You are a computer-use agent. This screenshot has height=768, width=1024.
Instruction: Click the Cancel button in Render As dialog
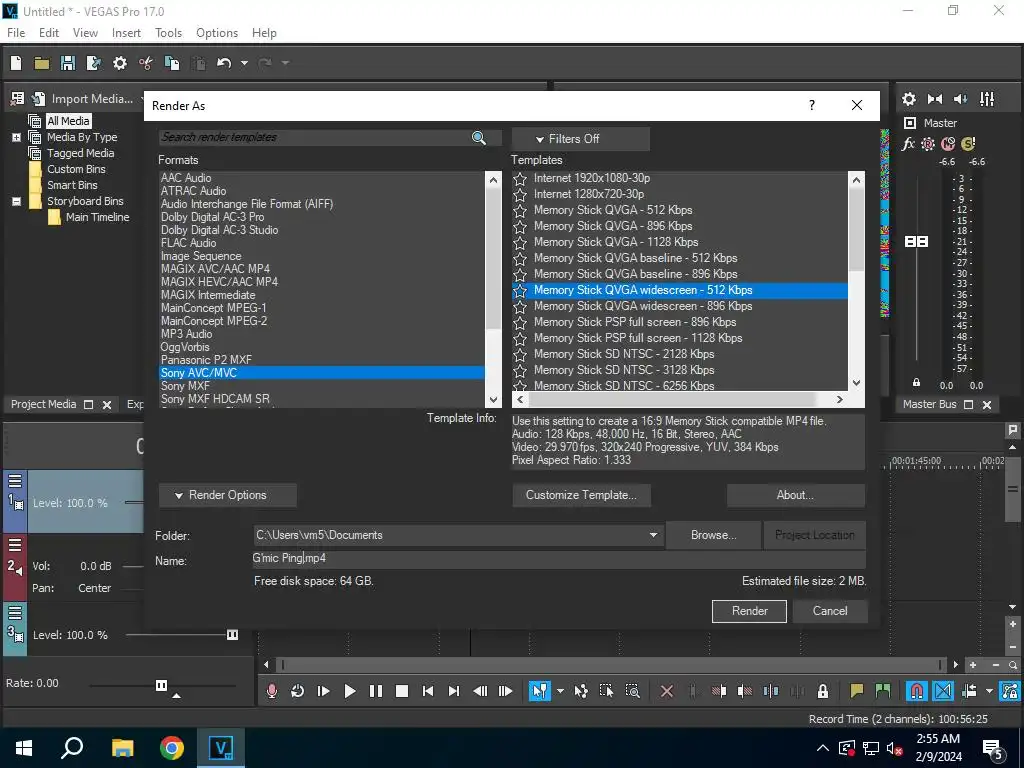click(x=830, y=611)
